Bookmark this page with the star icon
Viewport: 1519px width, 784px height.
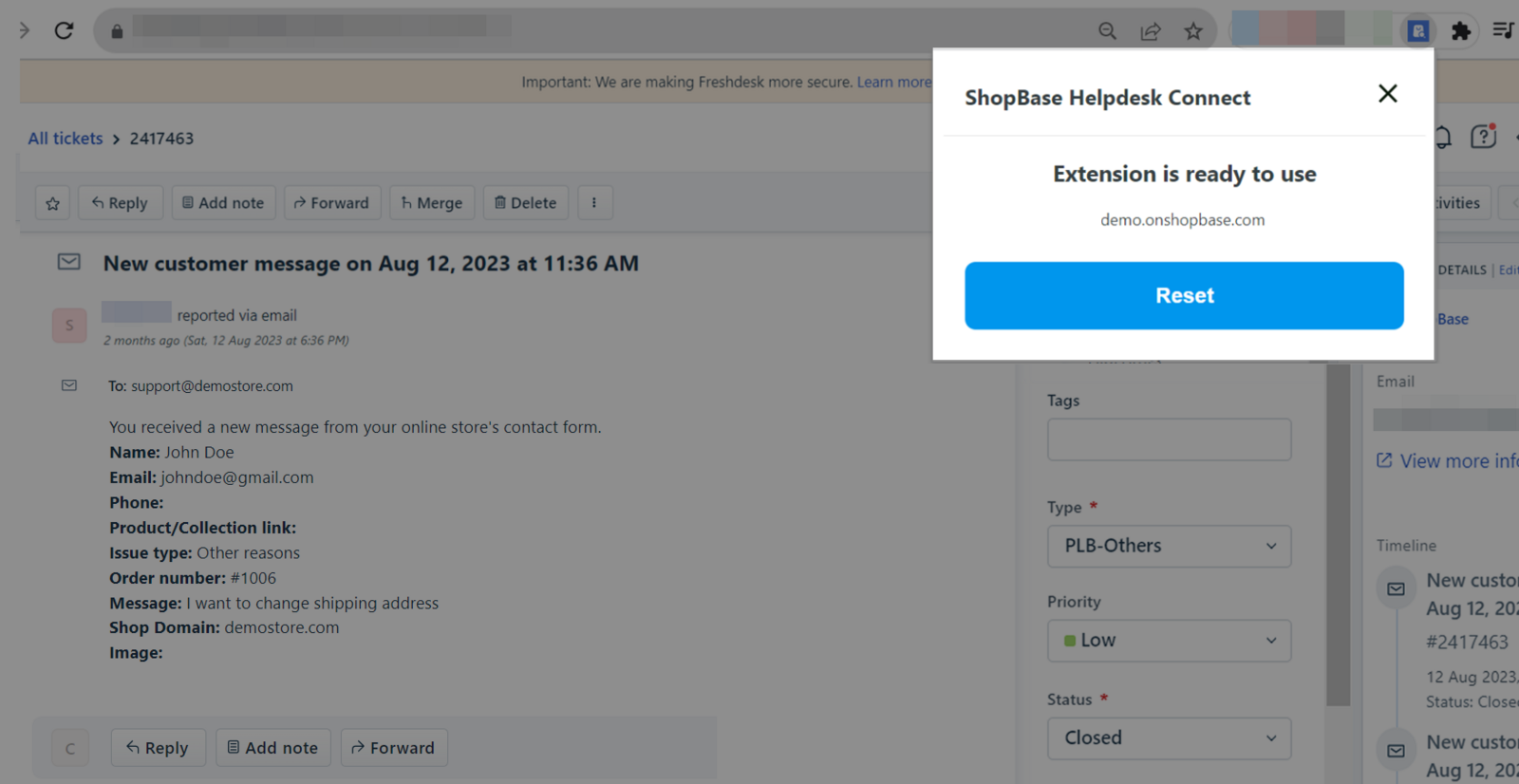click(x=1193, y=31)
